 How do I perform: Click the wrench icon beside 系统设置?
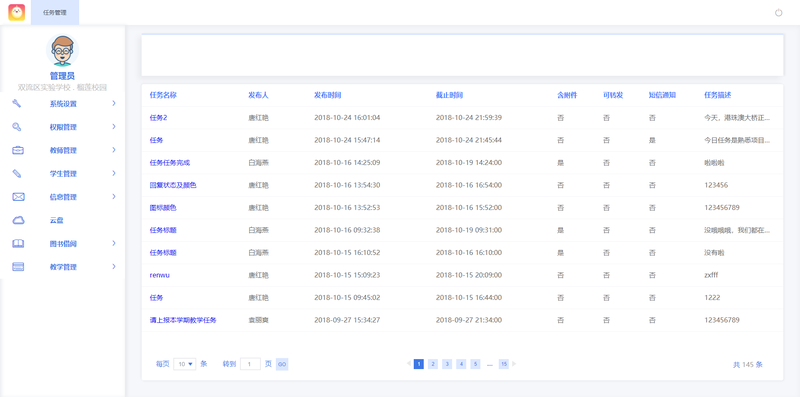point(17,104)
